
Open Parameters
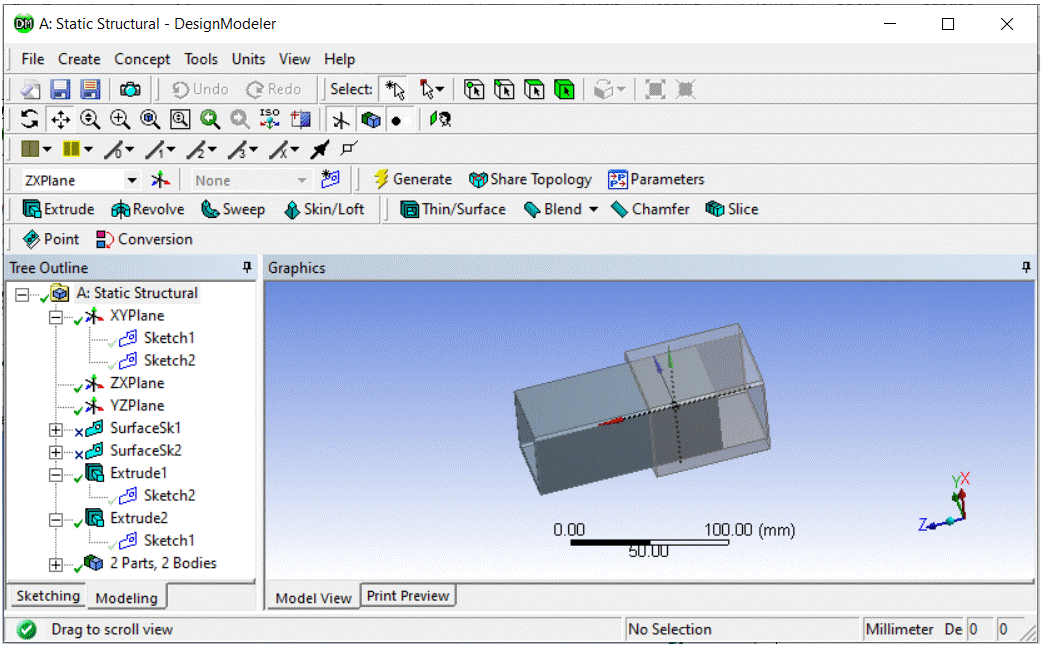tap(656, 179)
